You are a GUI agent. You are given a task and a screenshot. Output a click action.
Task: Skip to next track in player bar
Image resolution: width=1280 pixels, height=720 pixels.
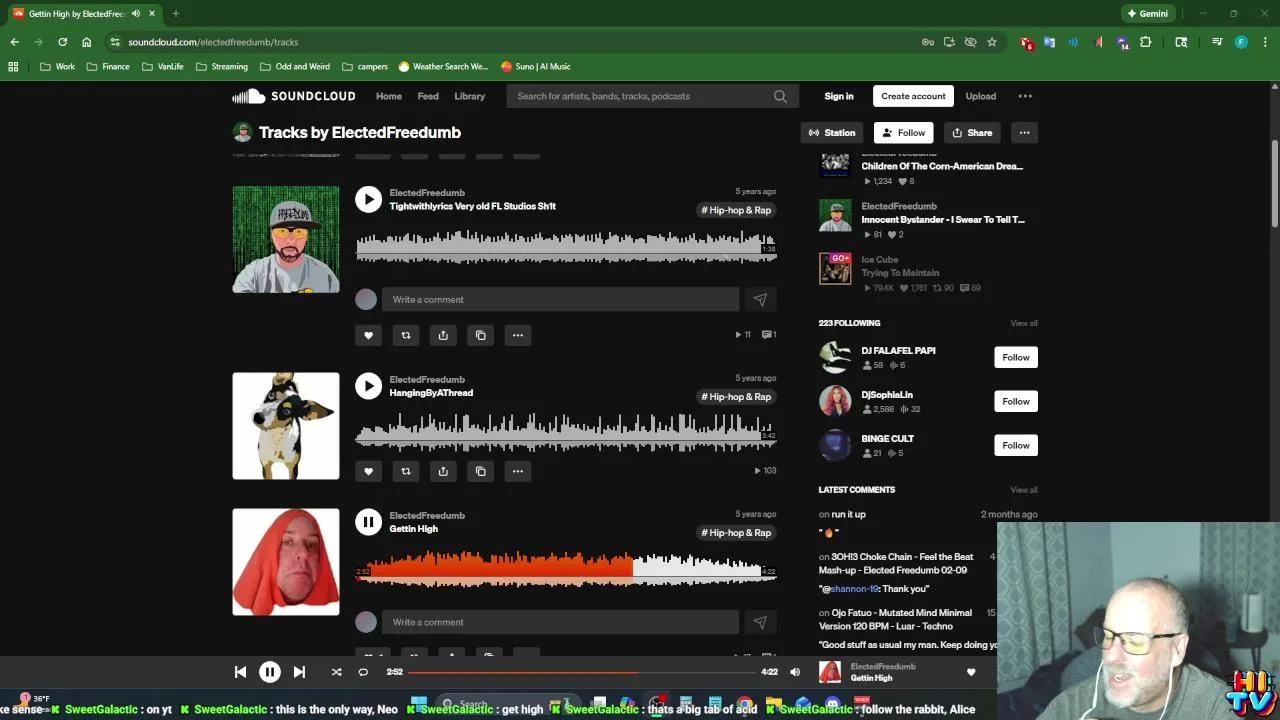[x=299, y=672]
